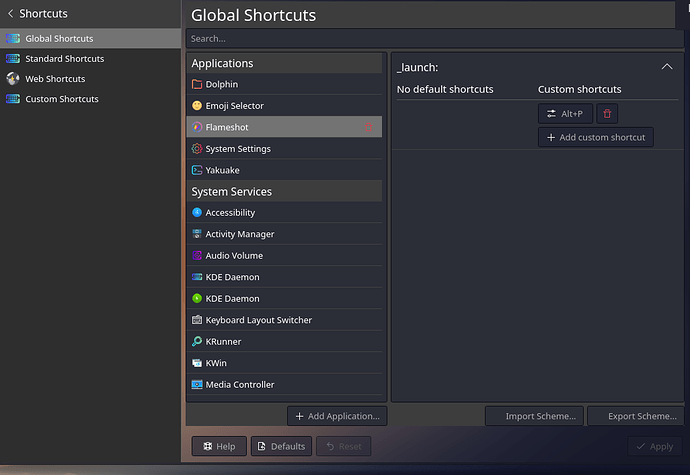
Task: Open Help
Action: tap(219, 446)
